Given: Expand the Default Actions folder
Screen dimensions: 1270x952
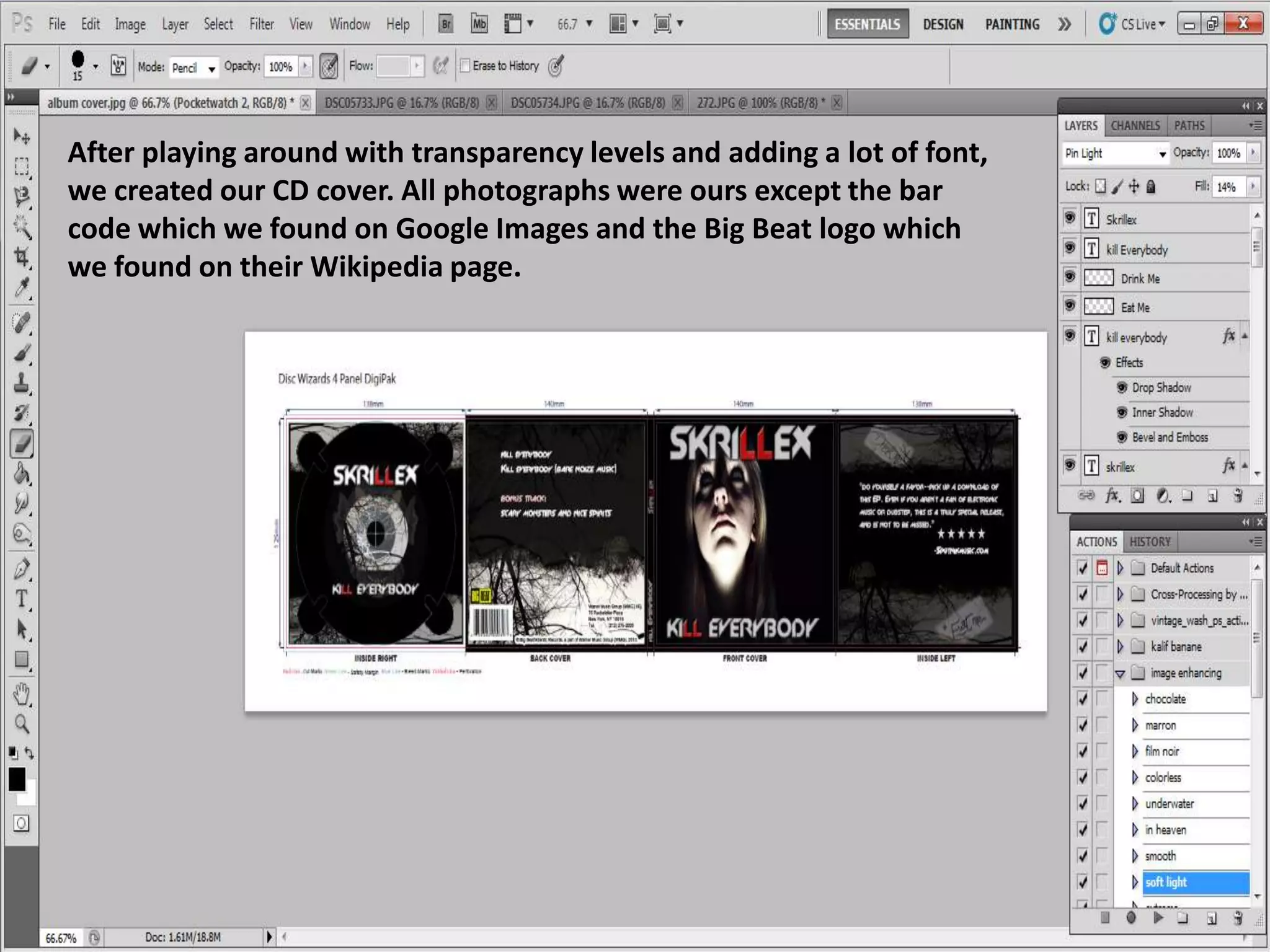Looking at the screenshot, I should [x=1120, y=568].
